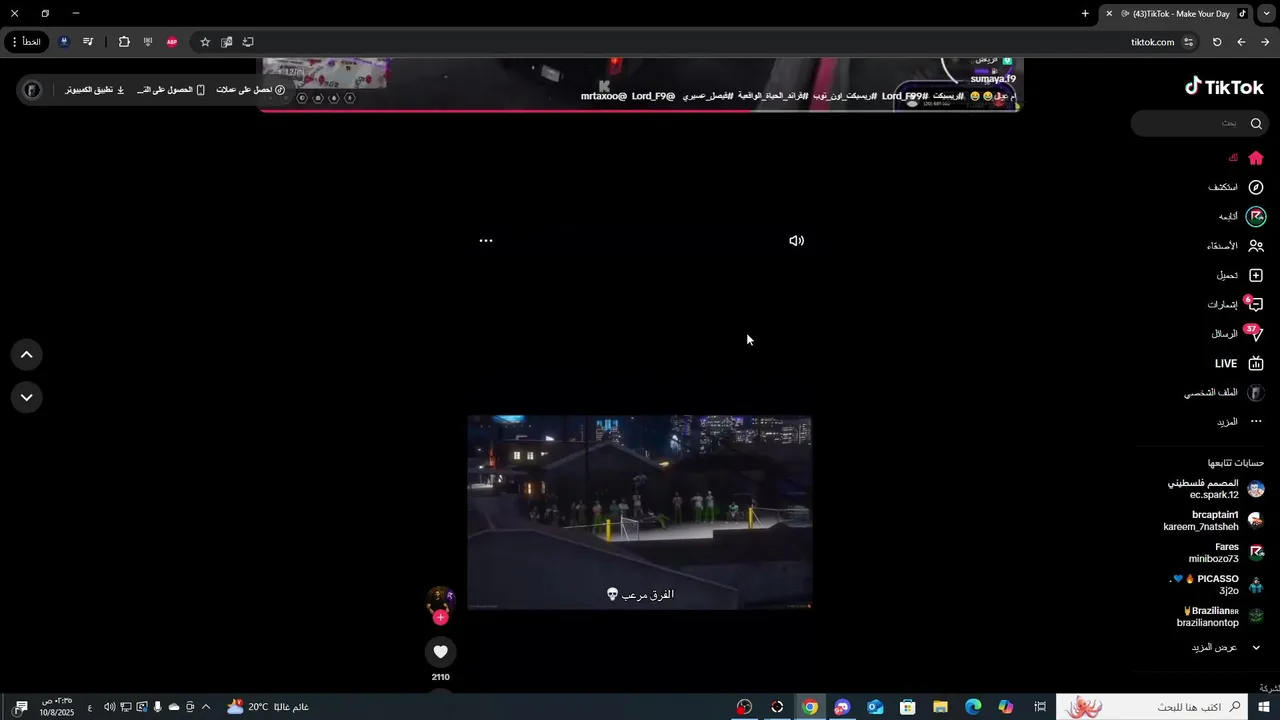Open Messages (الرسائل) inbox
The height and width of the screenshot is (720, 1280).
(x=1237, y=333)
